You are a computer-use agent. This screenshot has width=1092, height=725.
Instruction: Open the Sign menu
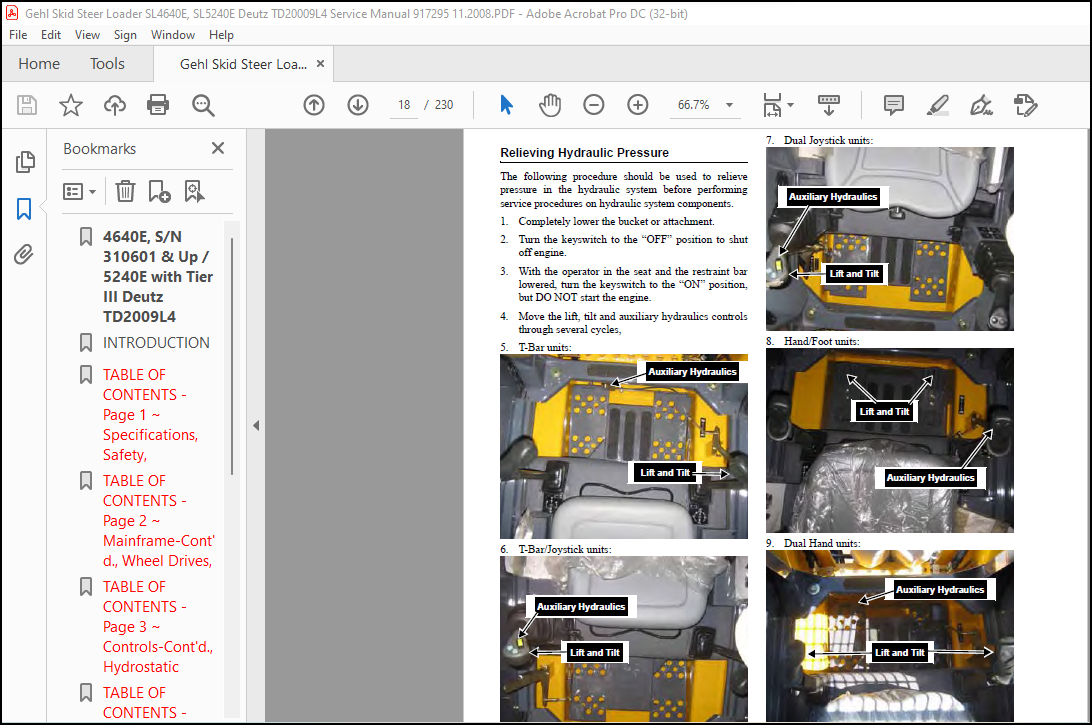pos(125,35)
